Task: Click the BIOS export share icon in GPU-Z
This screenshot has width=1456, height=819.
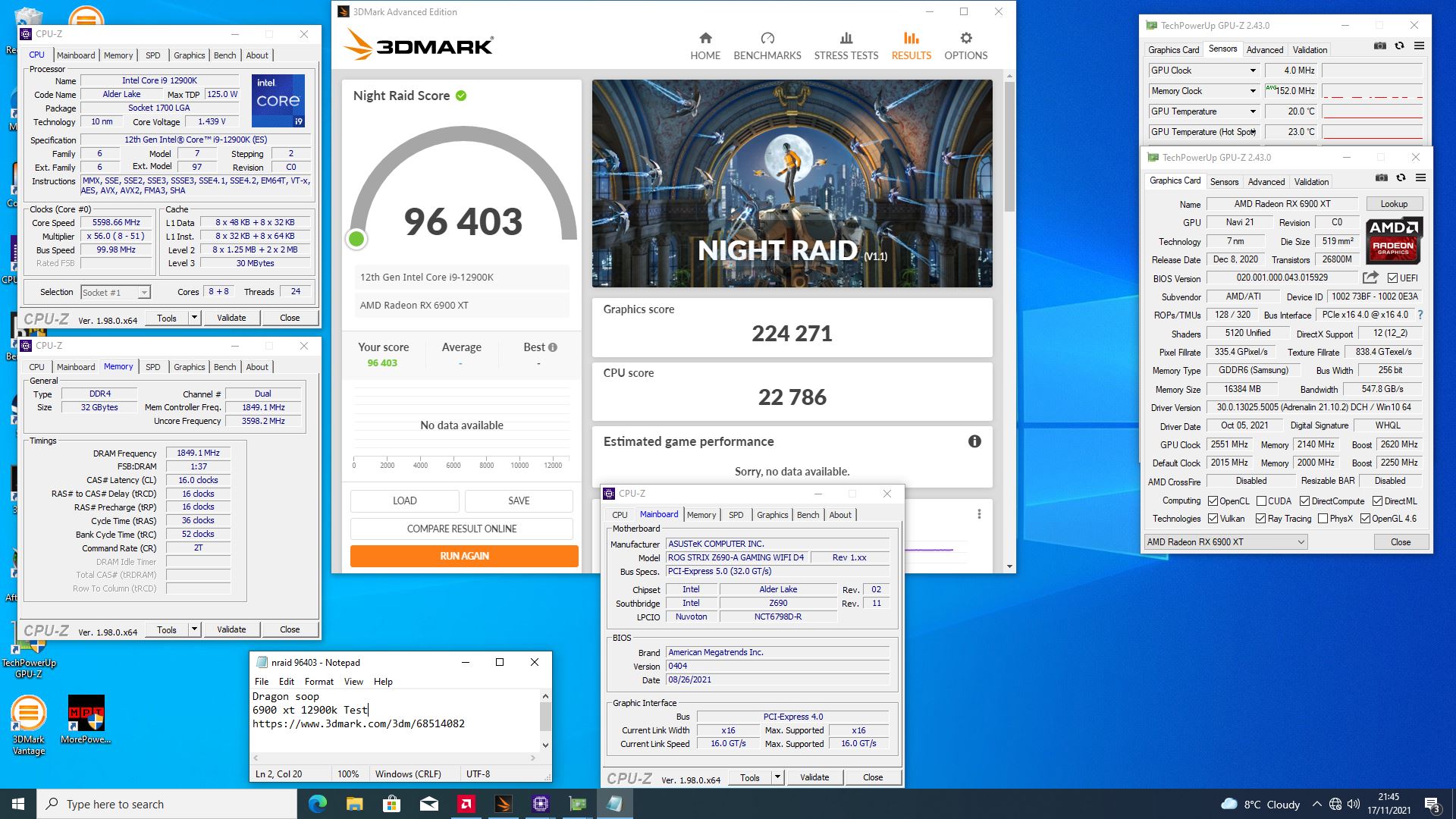Action: 1370,278
